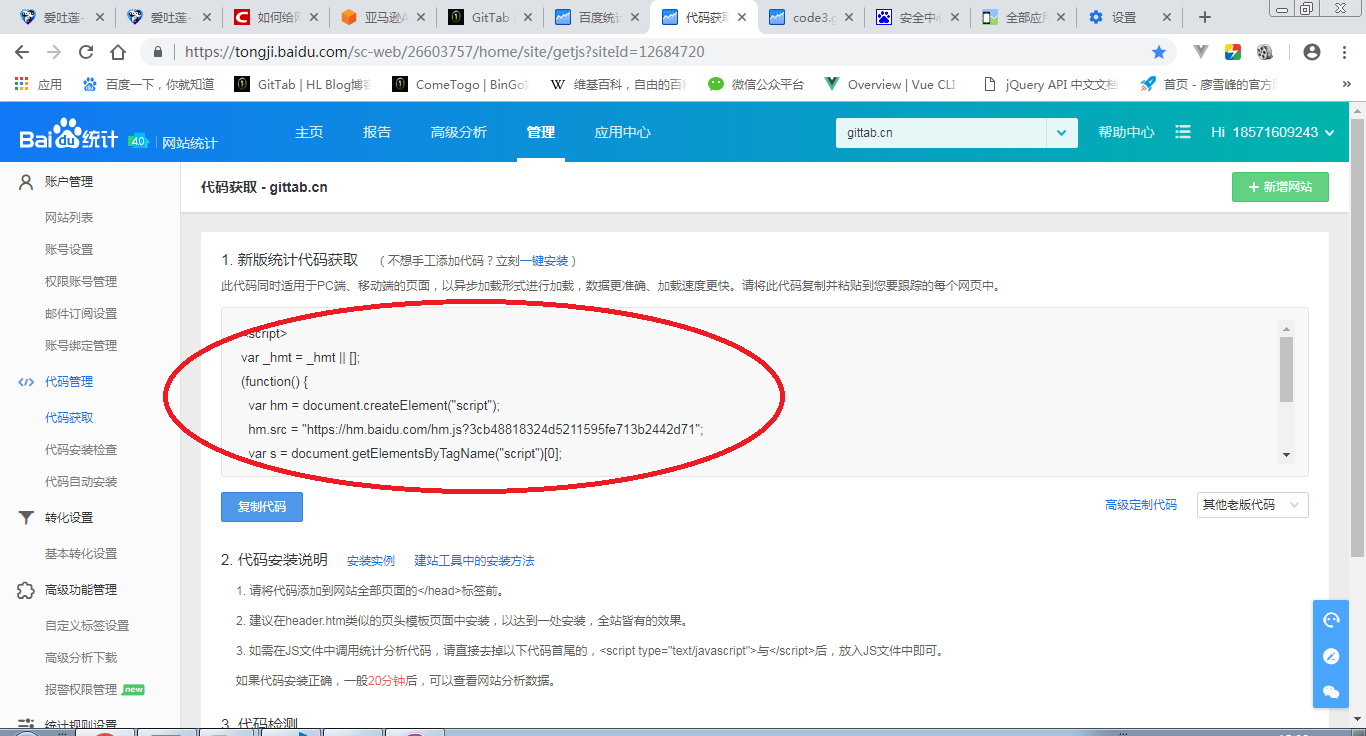Close the active 代码获取 tab
Screen dimensions: 1366x736
(x=741, y=17)
